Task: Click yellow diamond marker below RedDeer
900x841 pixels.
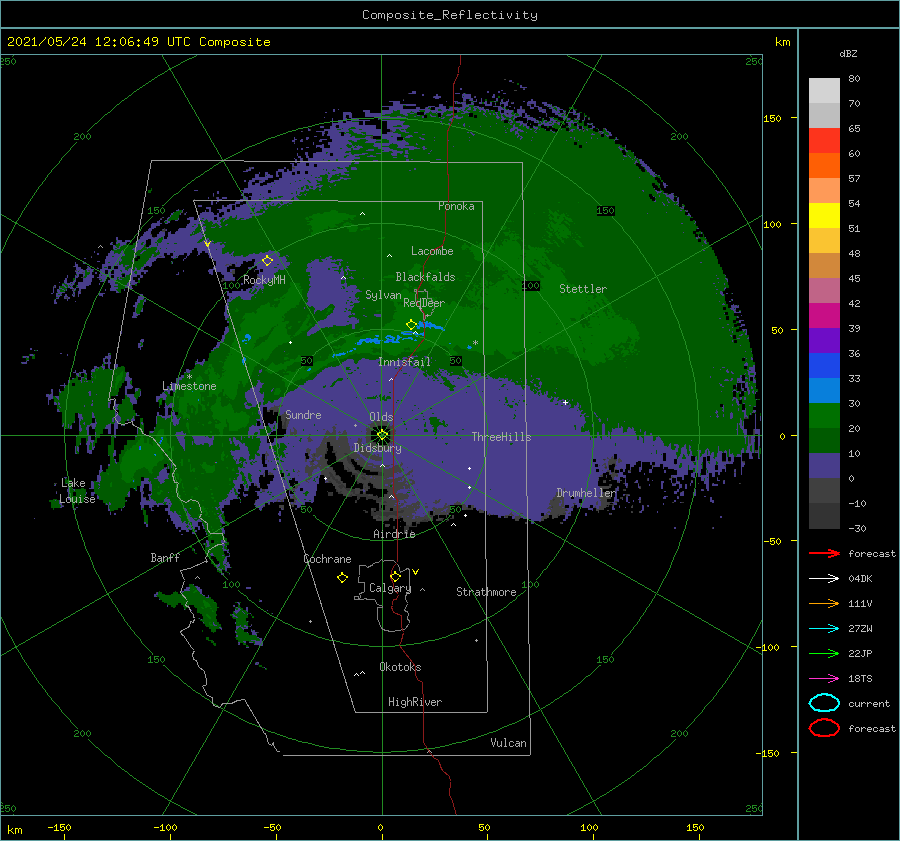Action: click(411, 325)
